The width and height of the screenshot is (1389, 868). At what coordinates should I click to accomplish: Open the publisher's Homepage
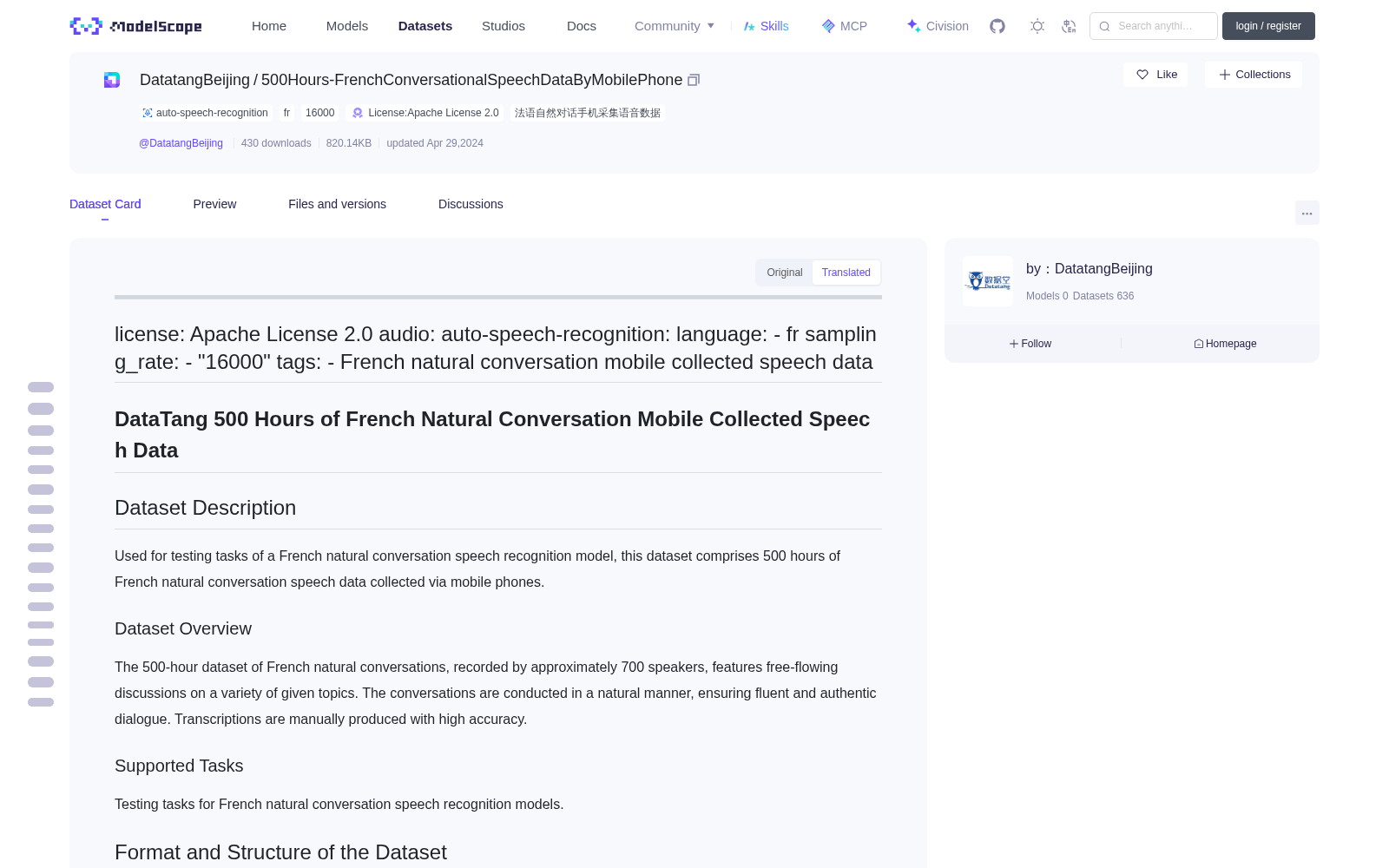[1225, 344]
